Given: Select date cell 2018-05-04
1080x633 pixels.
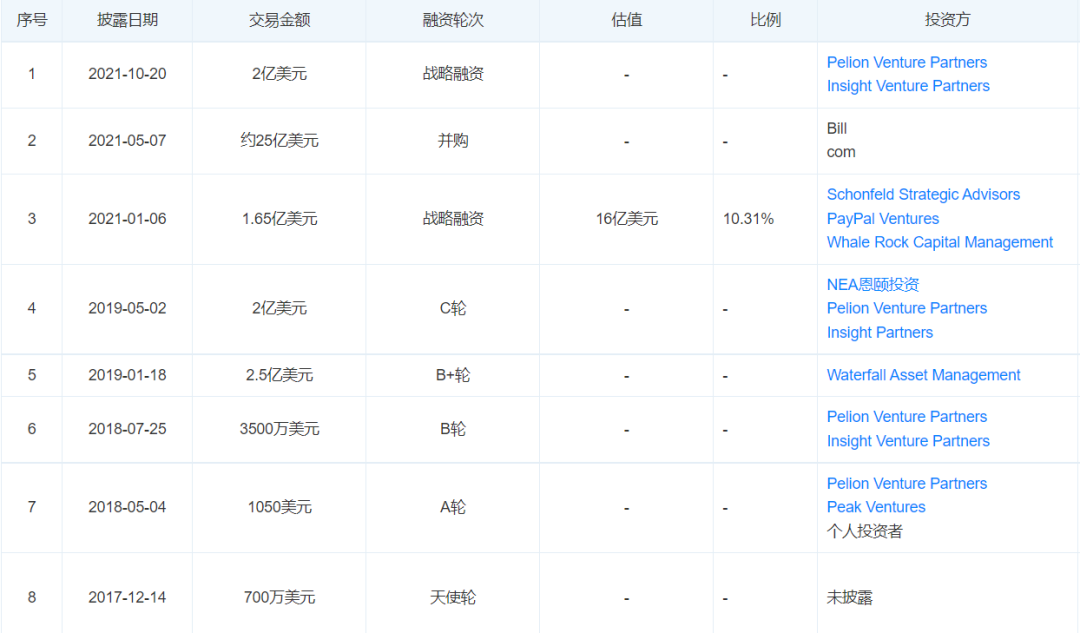Looking at the screenshot, I should coord(127,508).
